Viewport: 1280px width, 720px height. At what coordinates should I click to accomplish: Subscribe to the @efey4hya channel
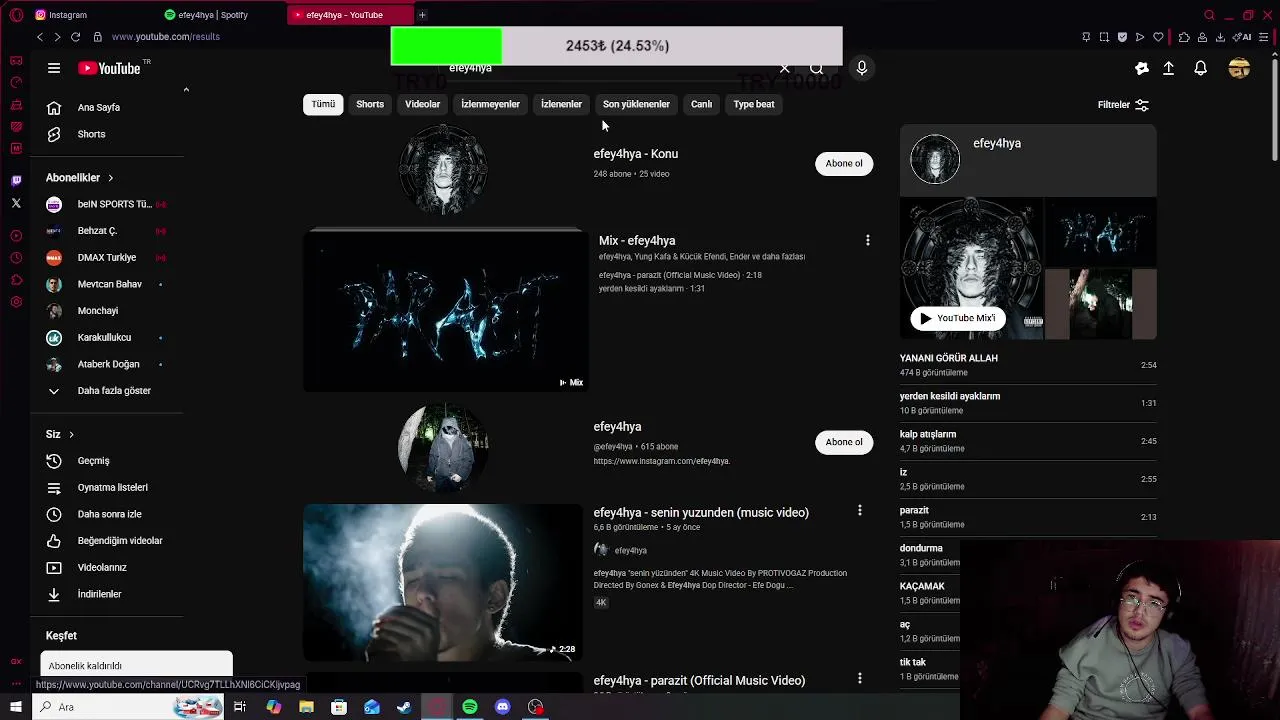click(844, 442)
